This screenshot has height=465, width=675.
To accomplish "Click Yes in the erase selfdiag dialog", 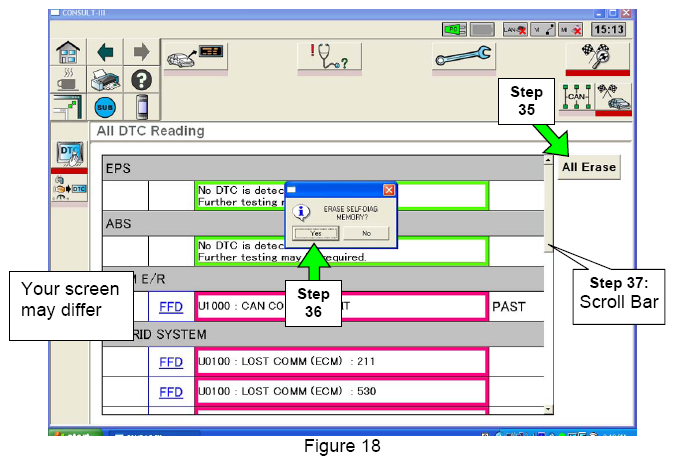I will [314, 233].
